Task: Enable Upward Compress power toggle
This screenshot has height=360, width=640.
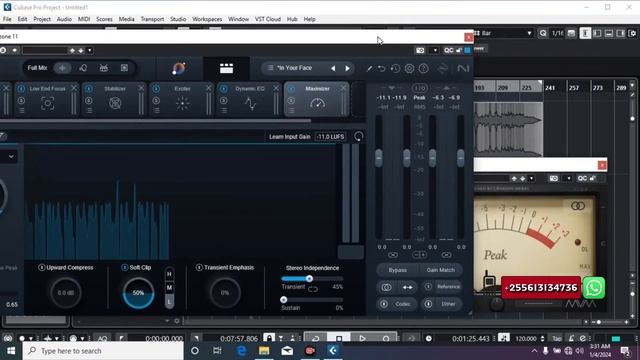Action: 42,267
